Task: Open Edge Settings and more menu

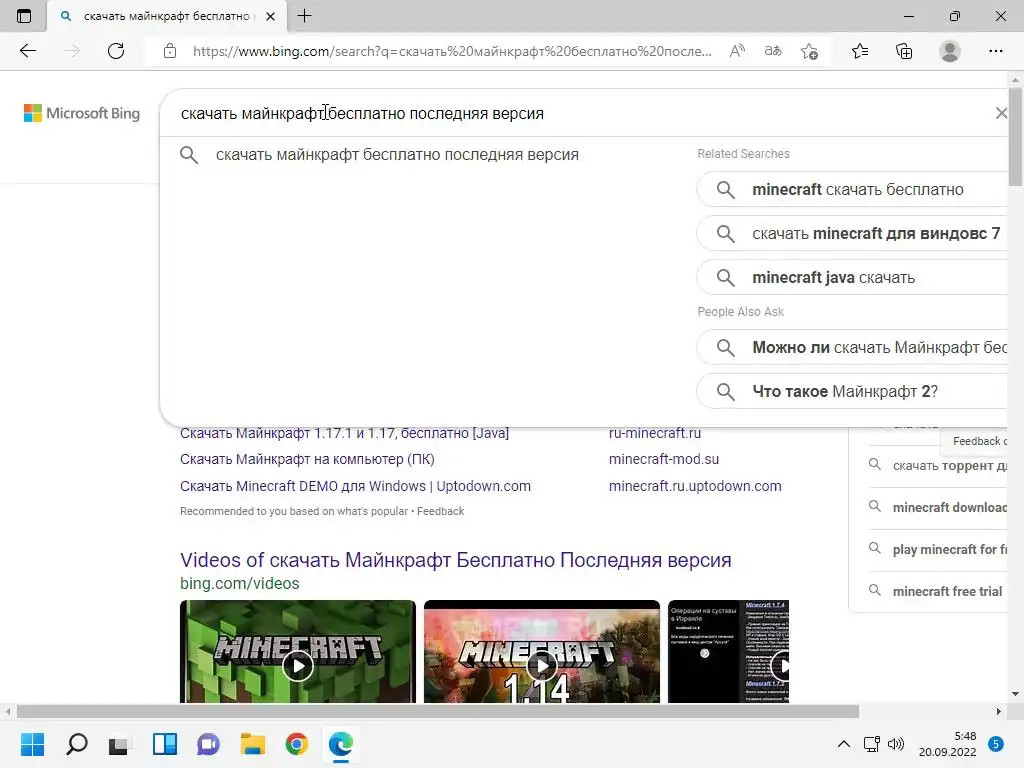Action: click(995, 51)
